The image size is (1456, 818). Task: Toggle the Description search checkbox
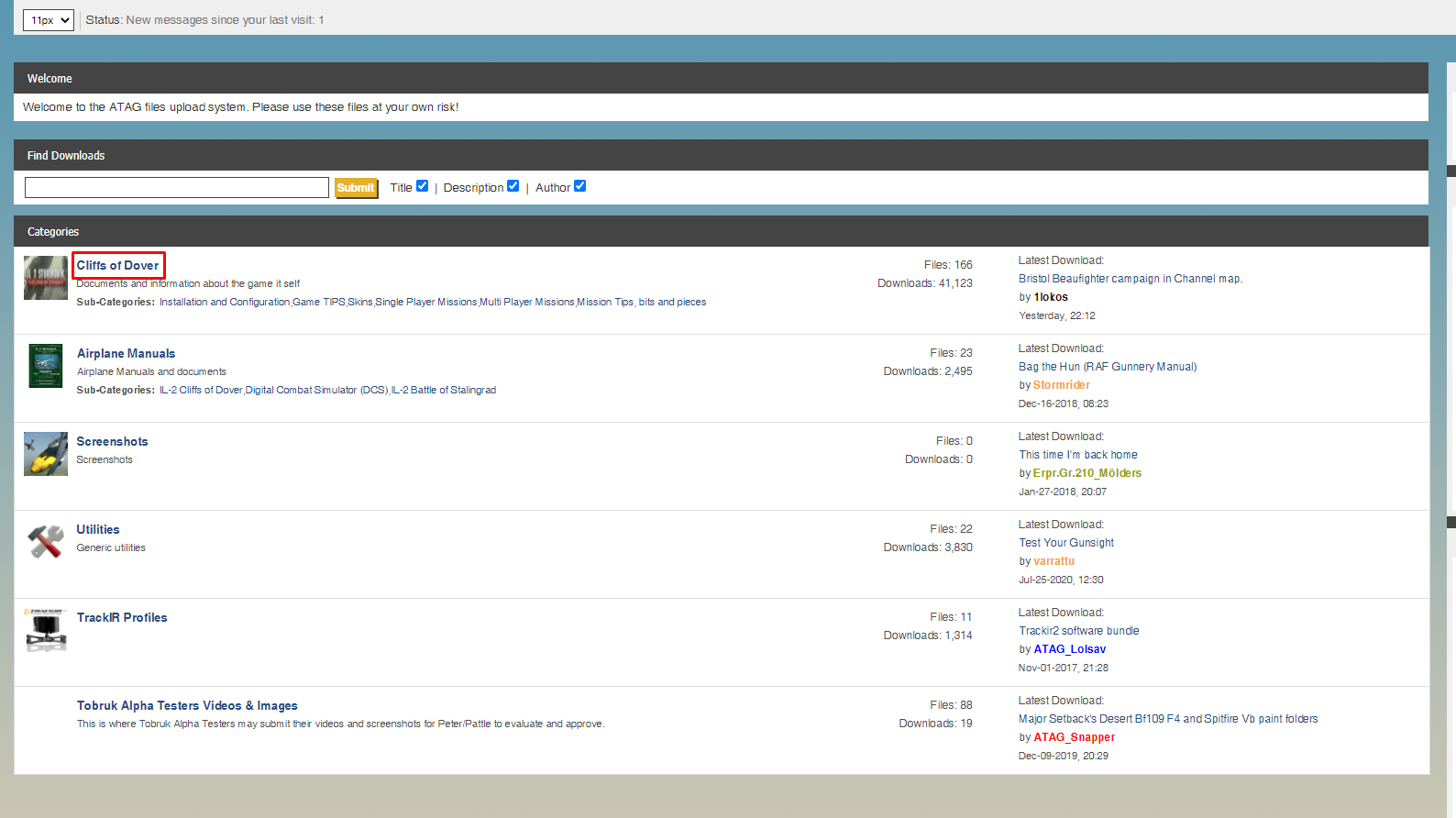point(513,186)
